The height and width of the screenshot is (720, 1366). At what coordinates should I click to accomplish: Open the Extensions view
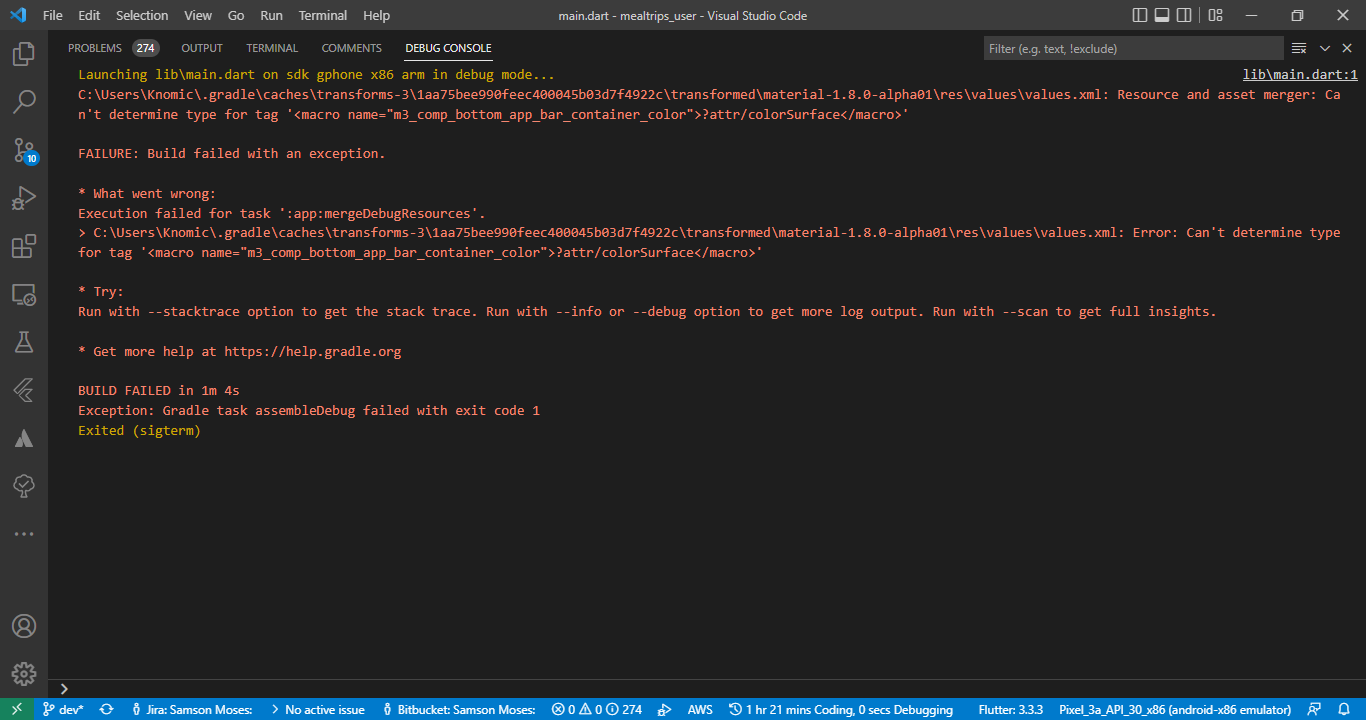[24, 246]
